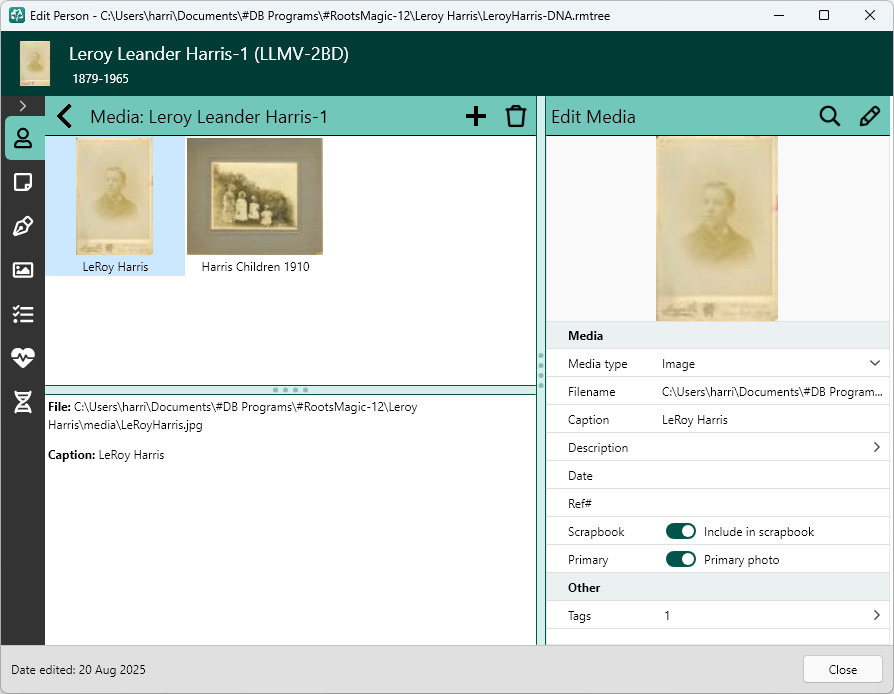Delete selected media with trash icon
The image size is (894, 694).
[x=515, y=116]
